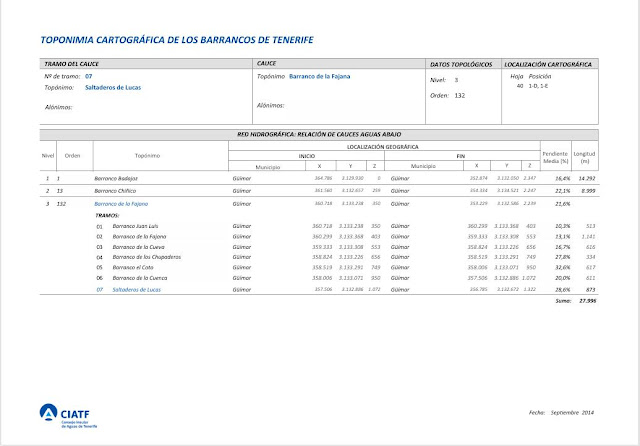640x446 pixels.
Task: Click pendiente '10,3%' in Barranco Juan Luis row
Action: point(562,226)
